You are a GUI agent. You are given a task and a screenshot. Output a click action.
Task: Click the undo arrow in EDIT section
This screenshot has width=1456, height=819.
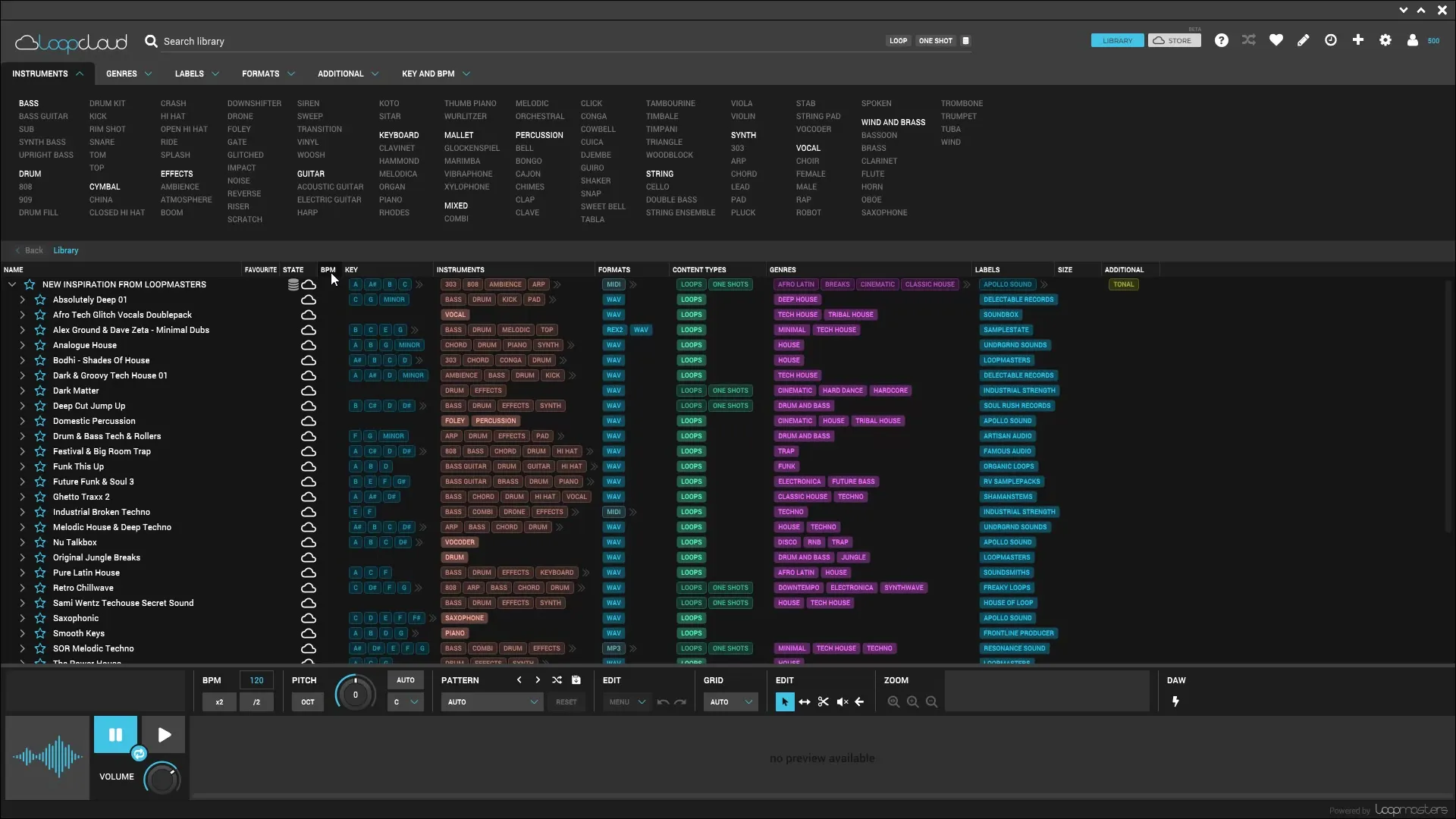664,702
